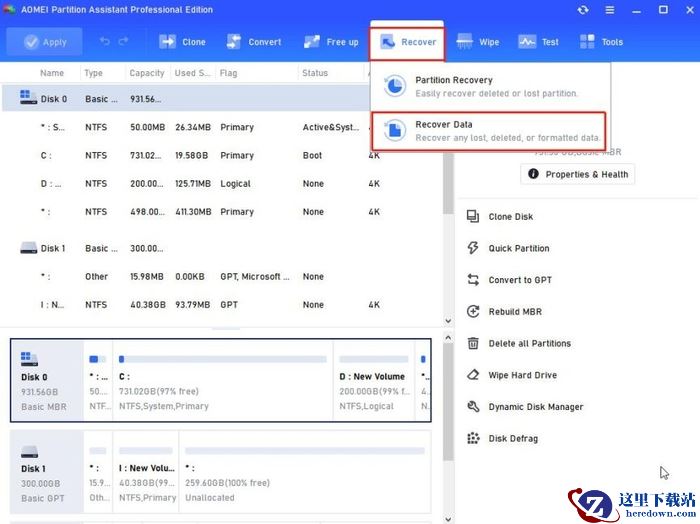Choose Partition Recovery from the dropdown
This screenshot has width=700, height=524.
point(489,86)
